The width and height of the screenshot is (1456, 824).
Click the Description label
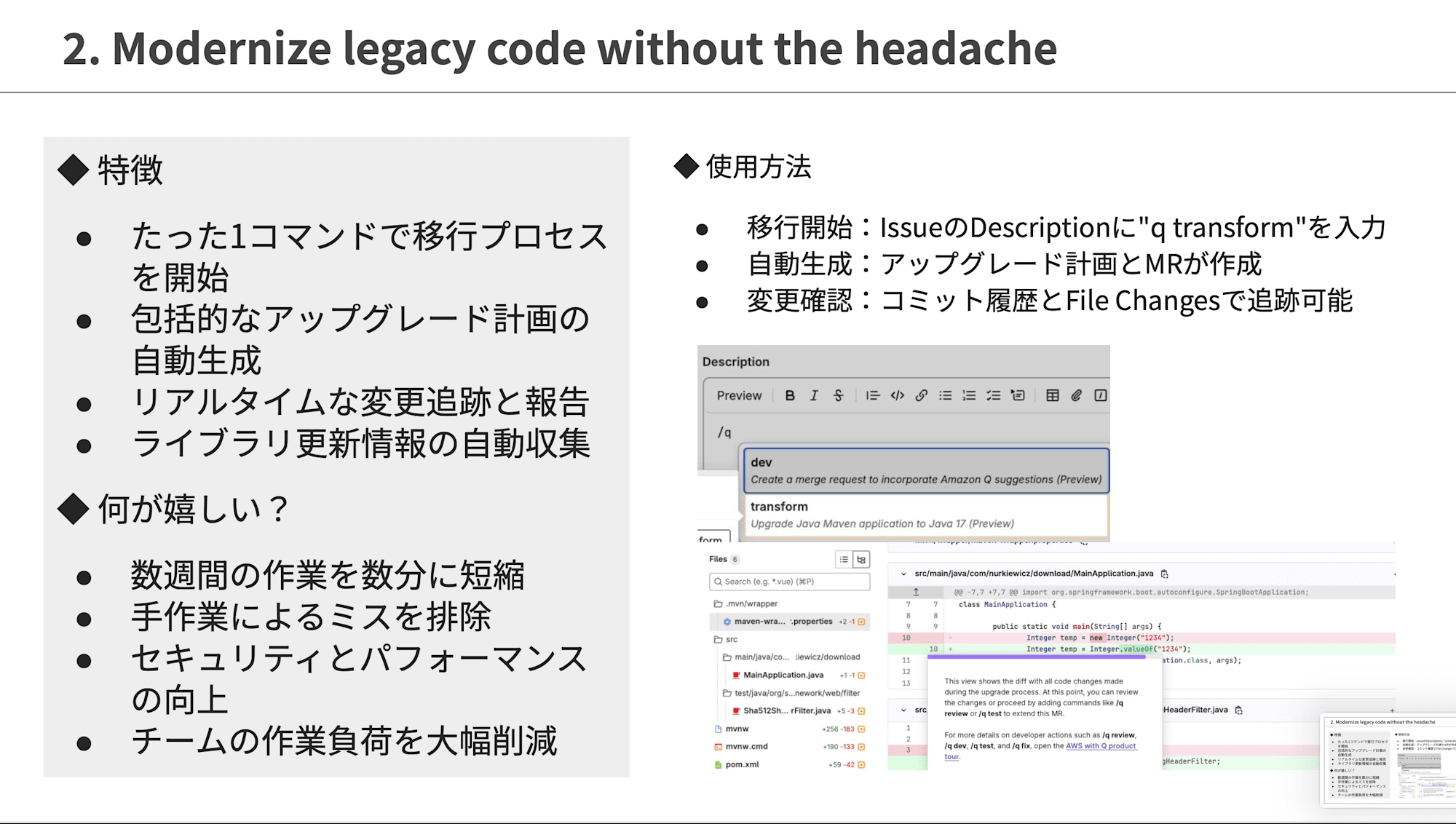(x=735, y=362)
